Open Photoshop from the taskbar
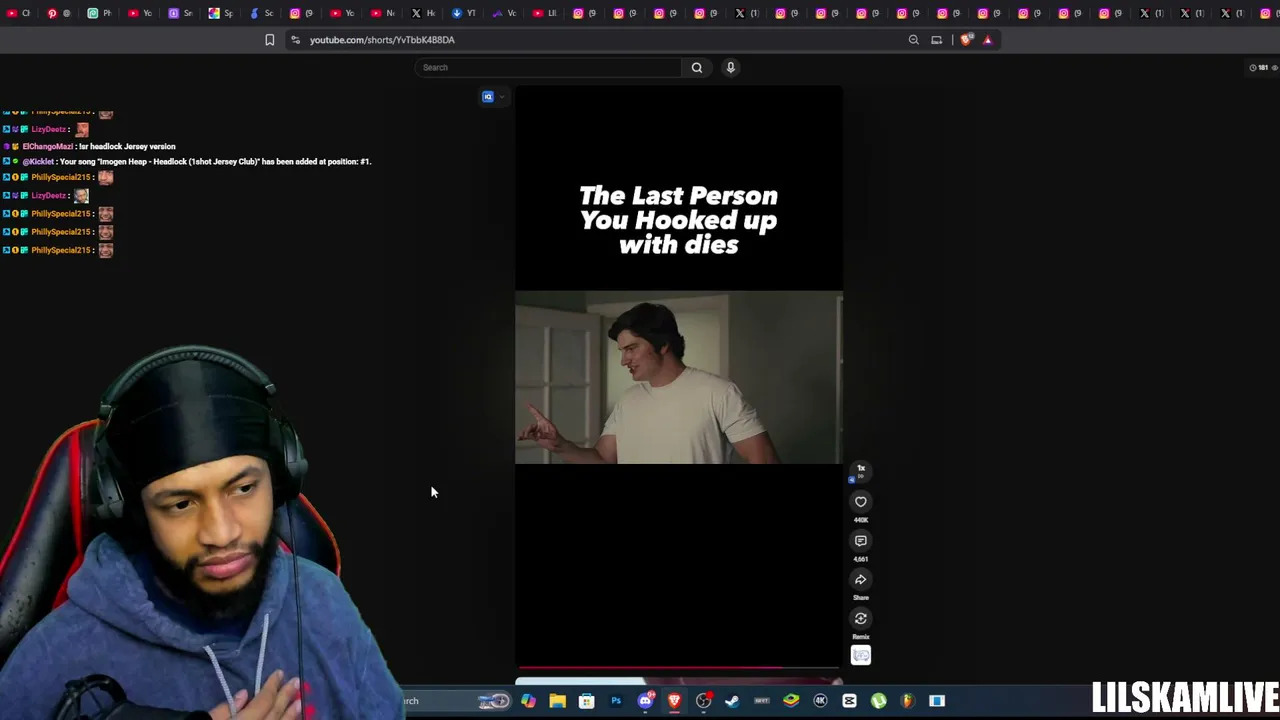Image resolution: width=1280 pixels, height=720 pixels. 616,701
